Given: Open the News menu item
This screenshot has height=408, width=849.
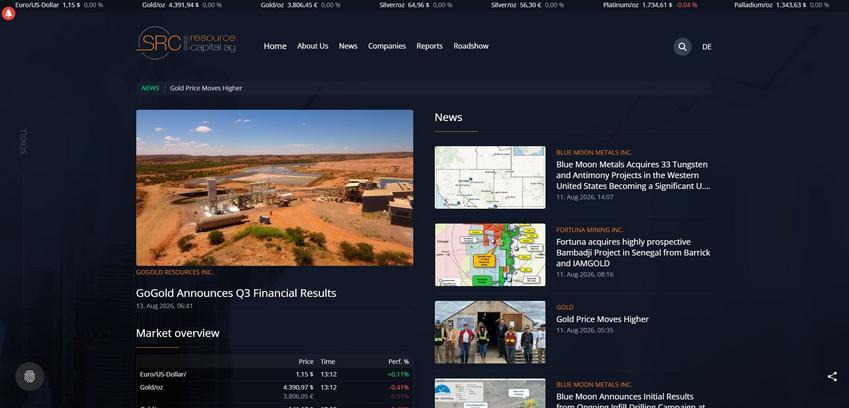Looking at the screenshot, I should (x=348, y=46).
